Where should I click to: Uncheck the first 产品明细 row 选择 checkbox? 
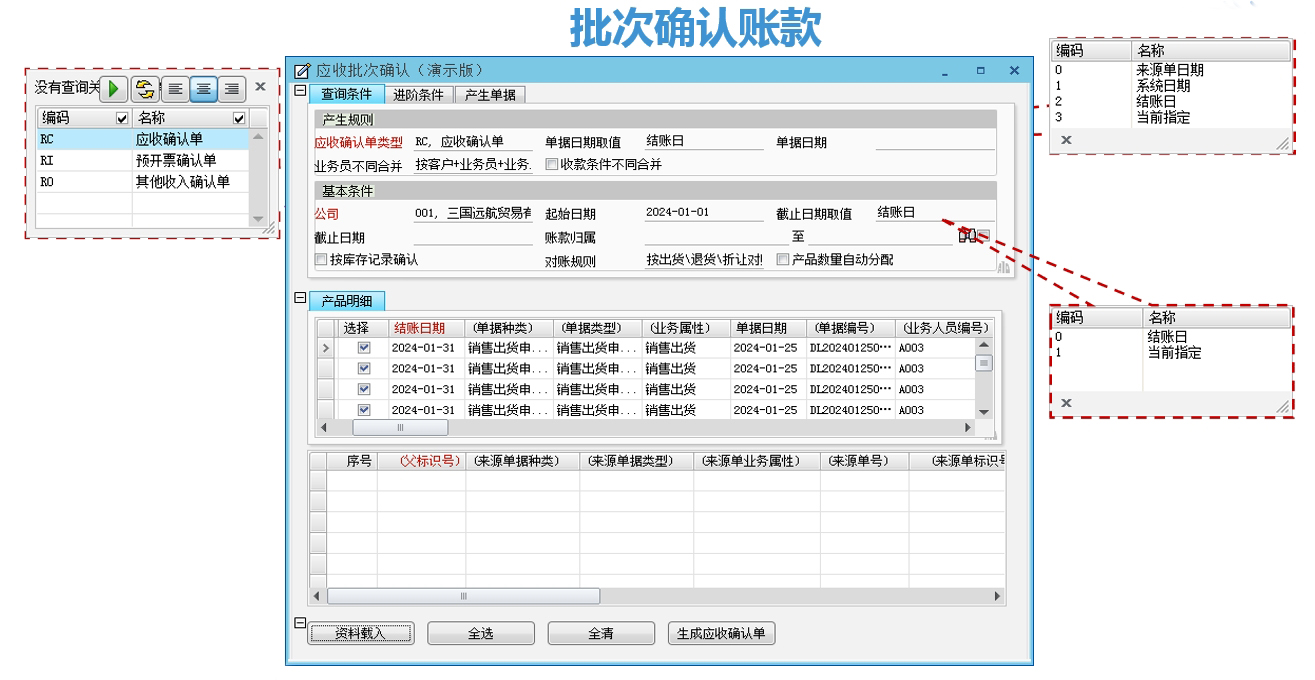[x=364, y=348]
